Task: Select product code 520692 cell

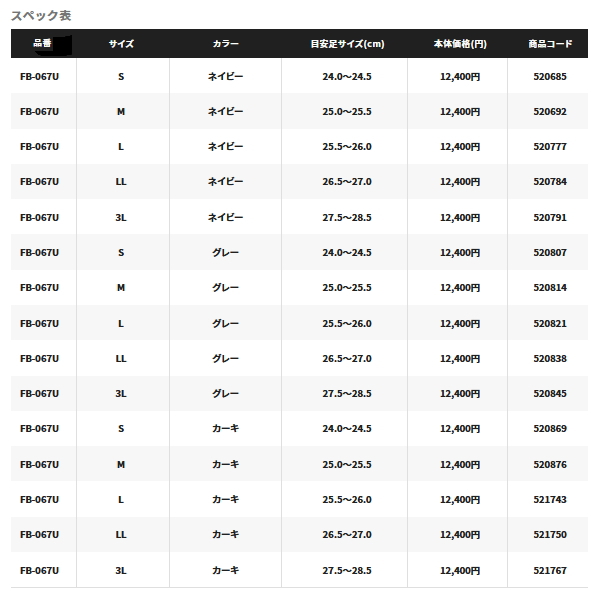Action: [550, 112]
